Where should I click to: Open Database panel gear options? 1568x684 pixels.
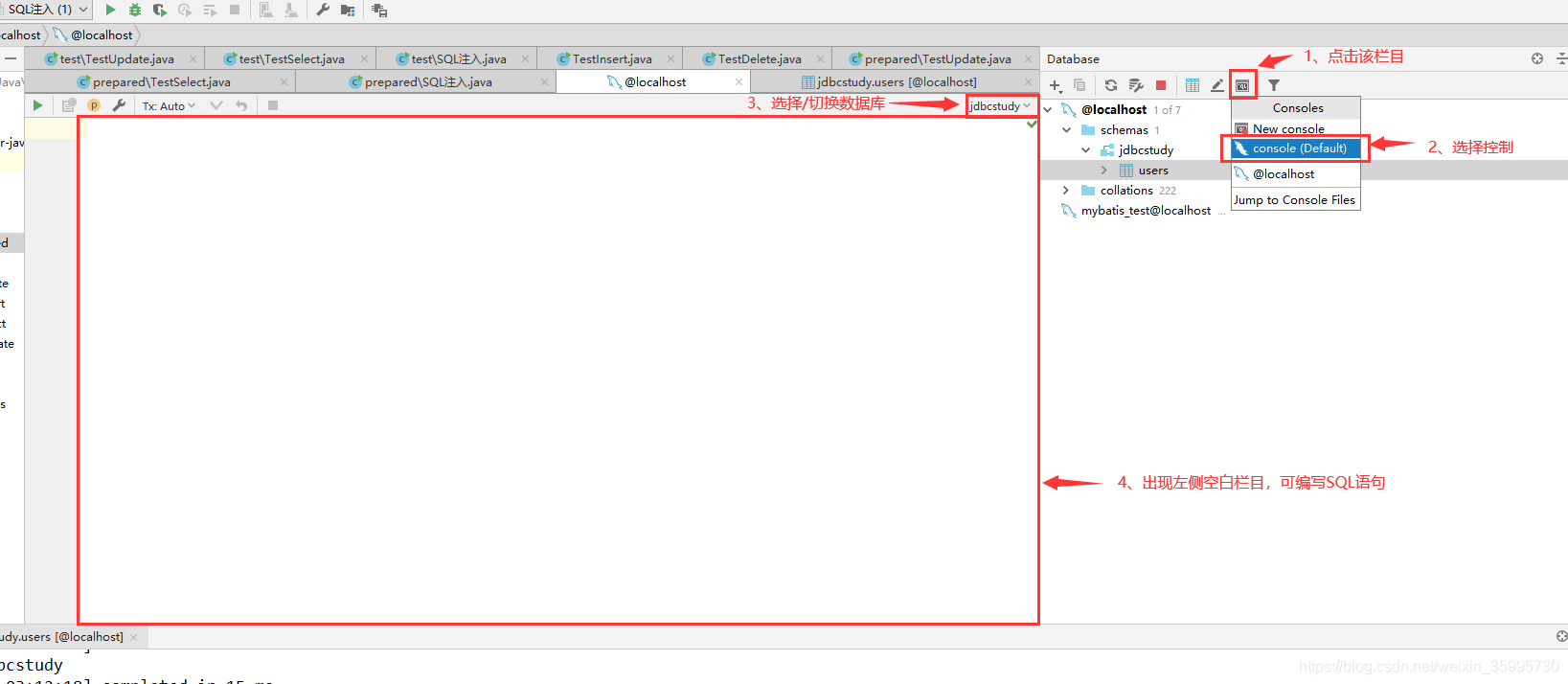1537,58
